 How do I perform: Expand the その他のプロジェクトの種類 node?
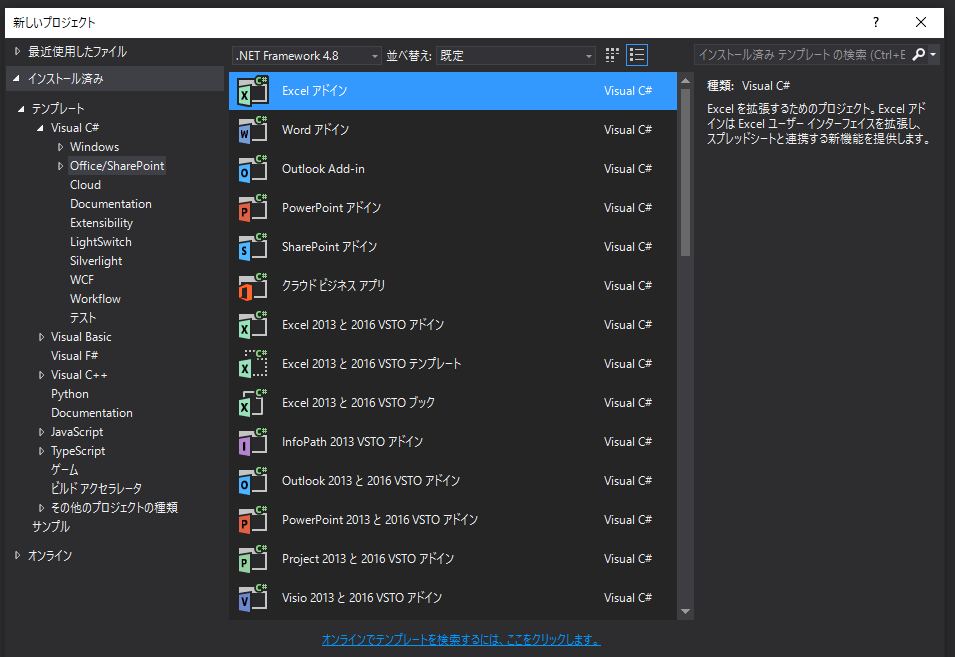(x=41, y=508)
